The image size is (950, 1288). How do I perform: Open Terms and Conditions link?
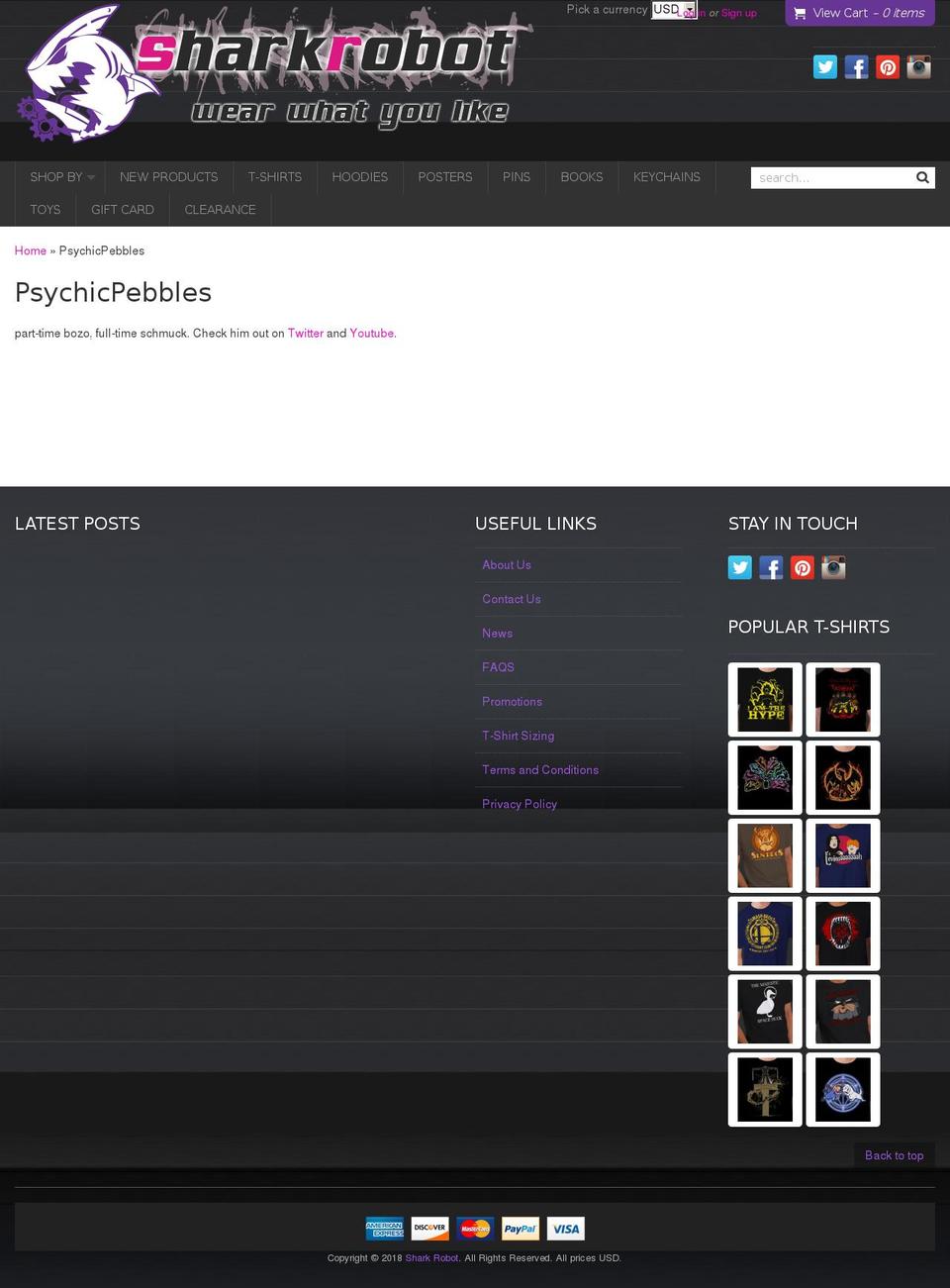[540, 770]
